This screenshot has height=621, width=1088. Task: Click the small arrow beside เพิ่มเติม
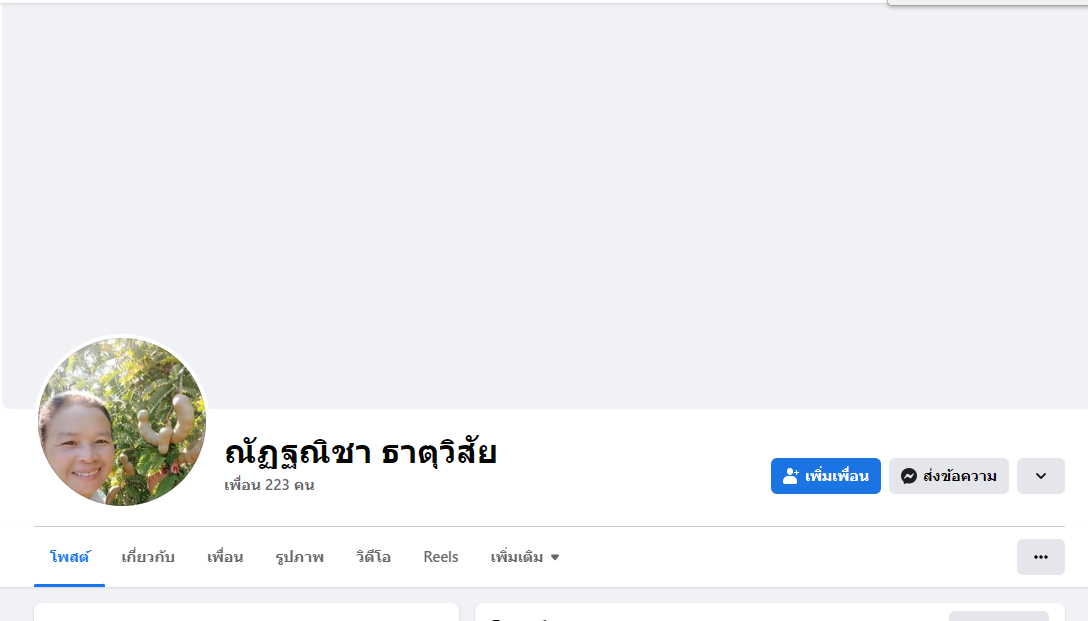point(555,557)
